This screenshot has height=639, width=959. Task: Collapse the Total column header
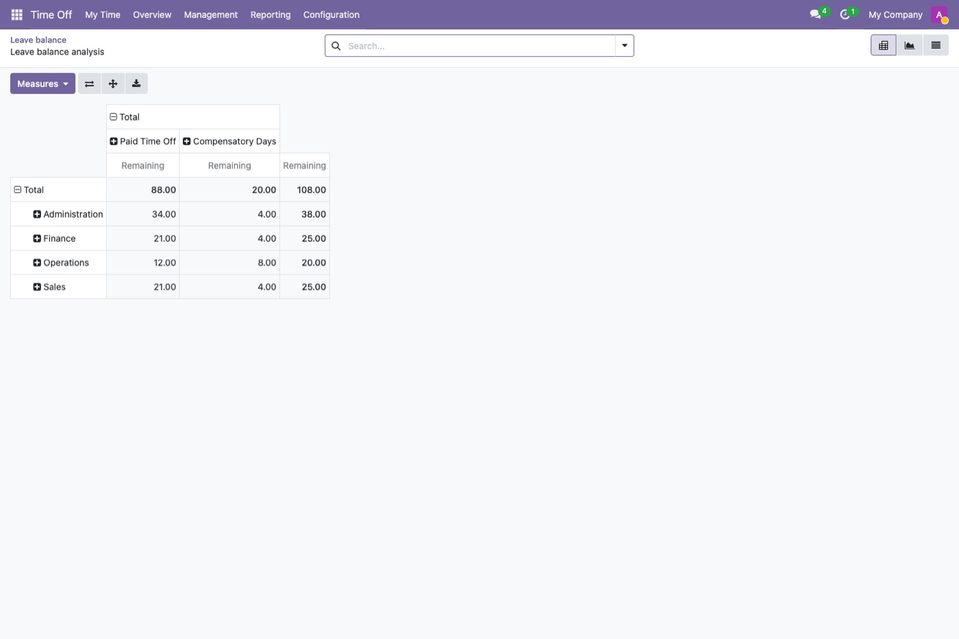[x=124, y=117]
